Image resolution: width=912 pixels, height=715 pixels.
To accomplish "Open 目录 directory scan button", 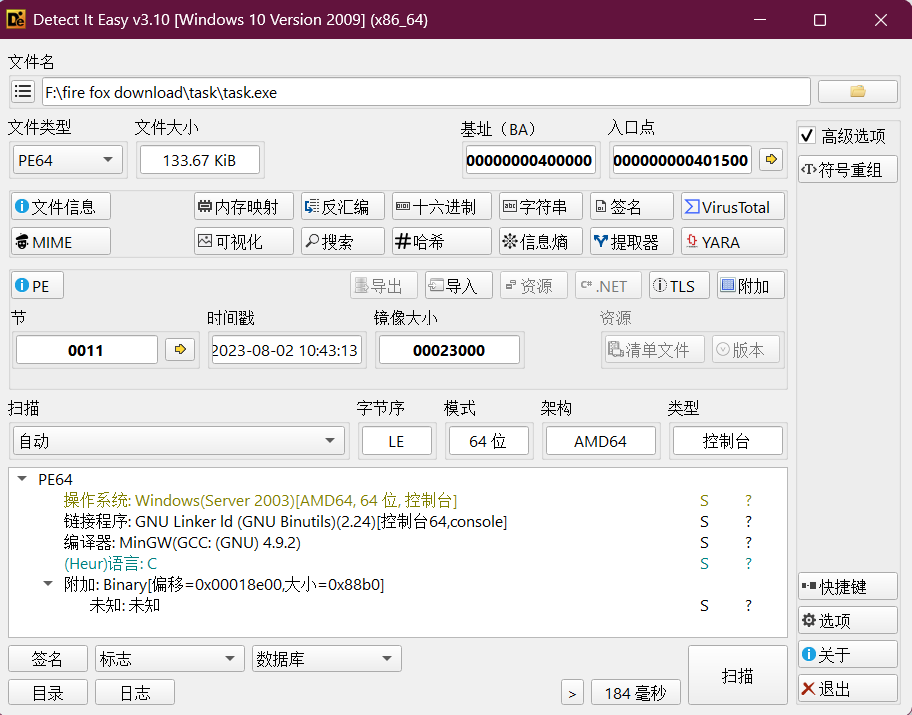I will 48,692.
